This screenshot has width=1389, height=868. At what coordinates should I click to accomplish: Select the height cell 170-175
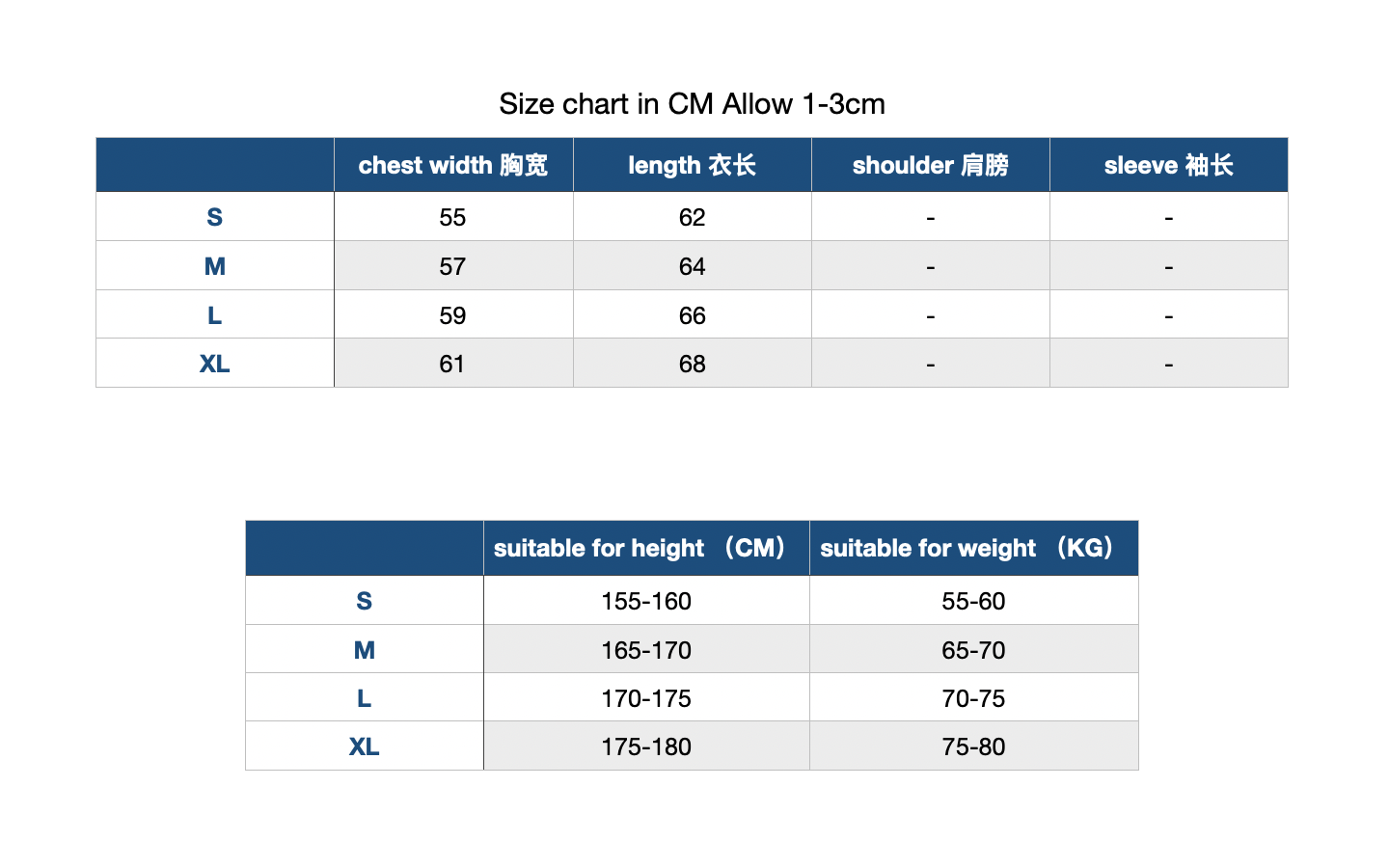coord(646,698)
